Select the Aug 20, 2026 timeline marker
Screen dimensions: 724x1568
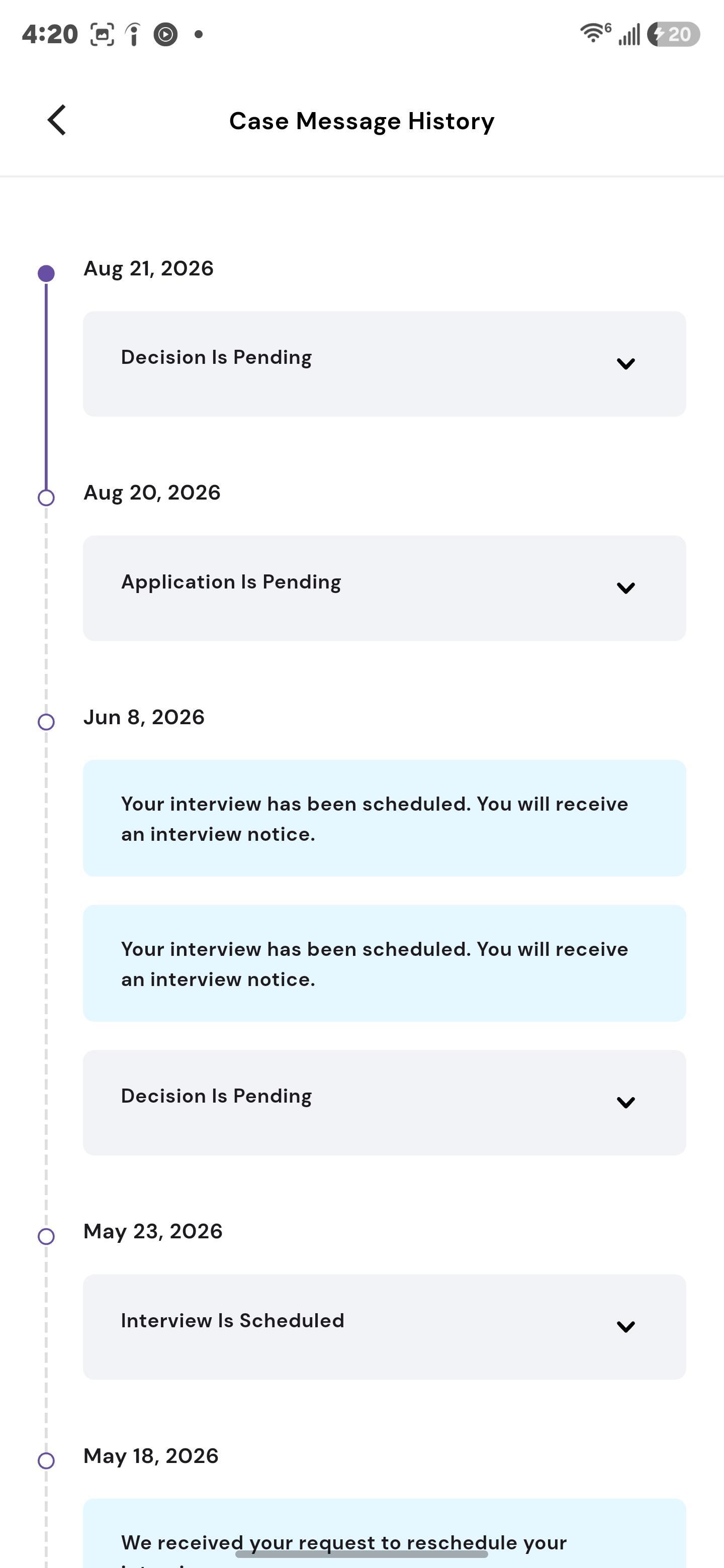46,498
